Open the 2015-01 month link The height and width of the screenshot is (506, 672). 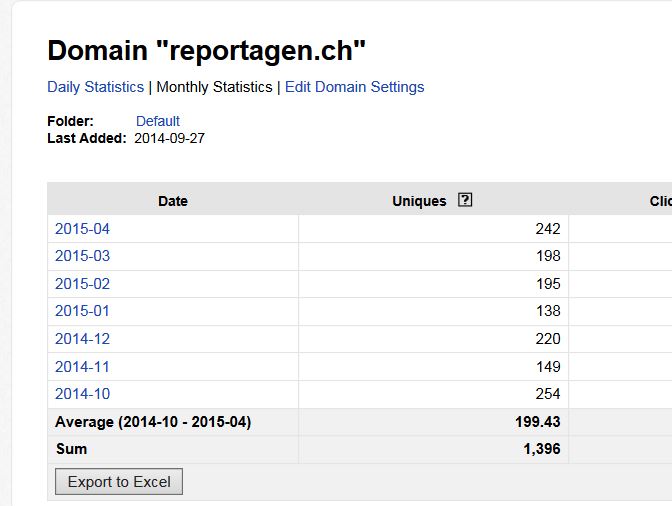tap(82, 311)
